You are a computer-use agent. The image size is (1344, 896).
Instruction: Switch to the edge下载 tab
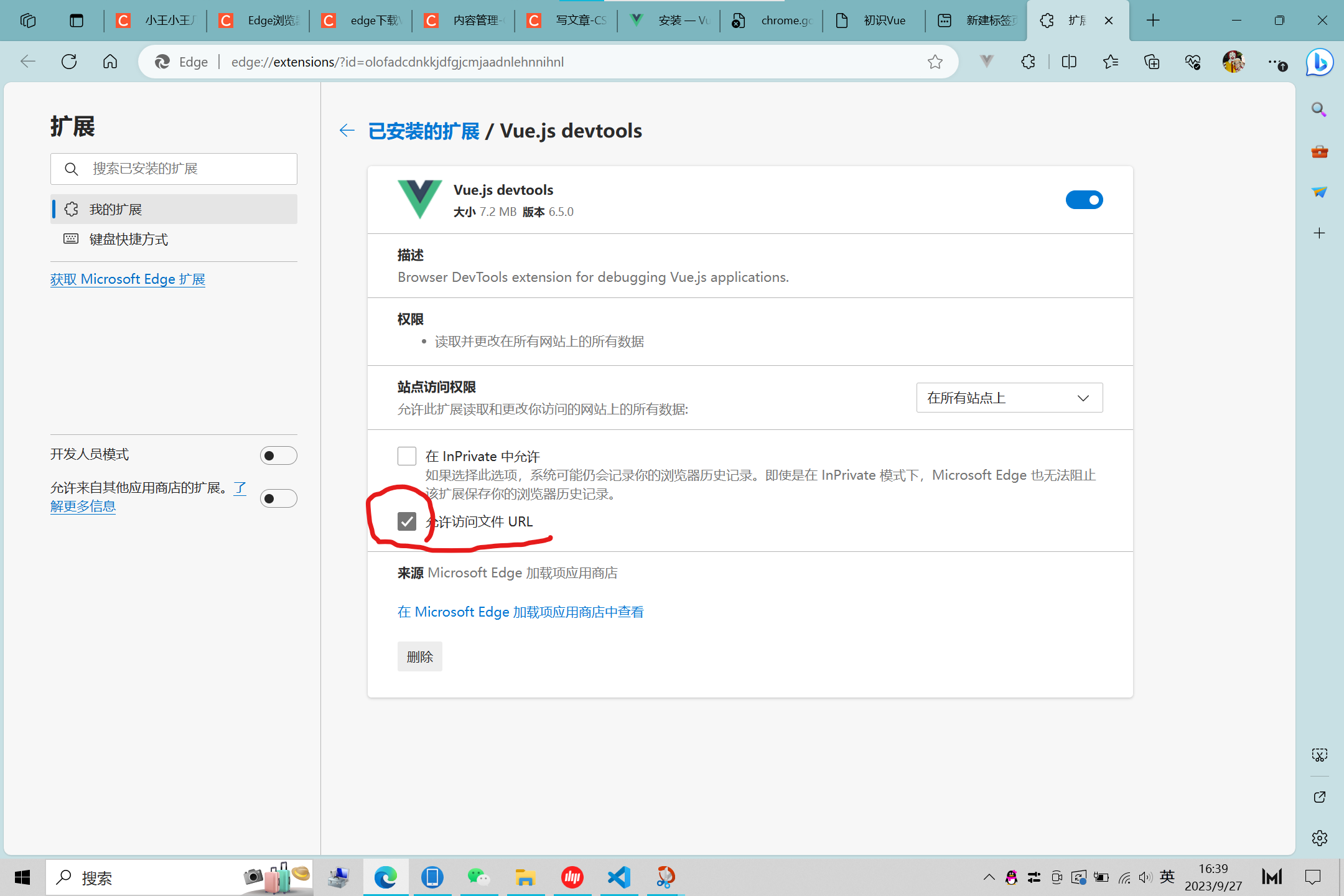tap(360, 21)
